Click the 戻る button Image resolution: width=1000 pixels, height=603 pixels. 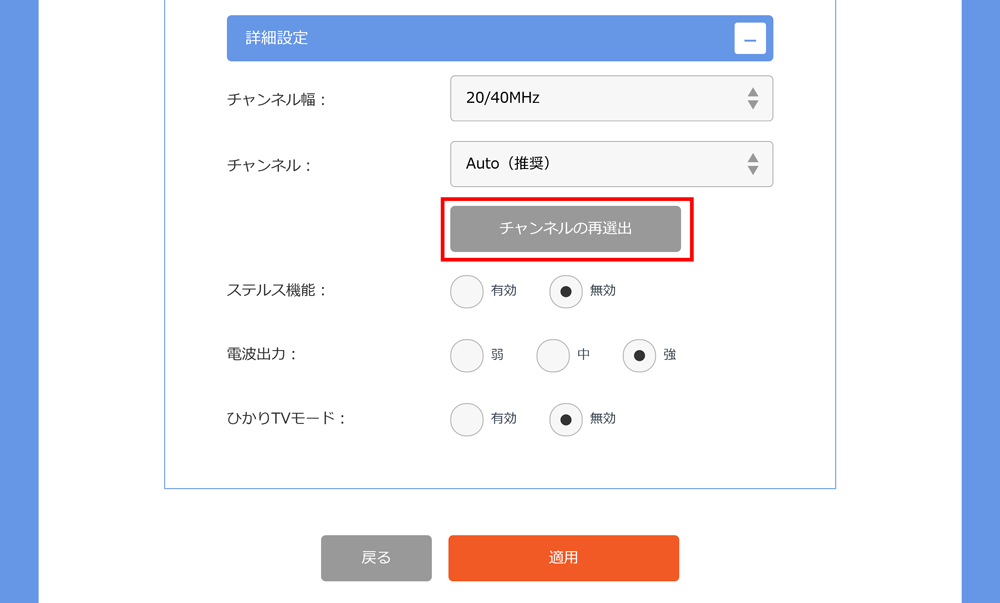pyautogui.click(x=376, y=558)
